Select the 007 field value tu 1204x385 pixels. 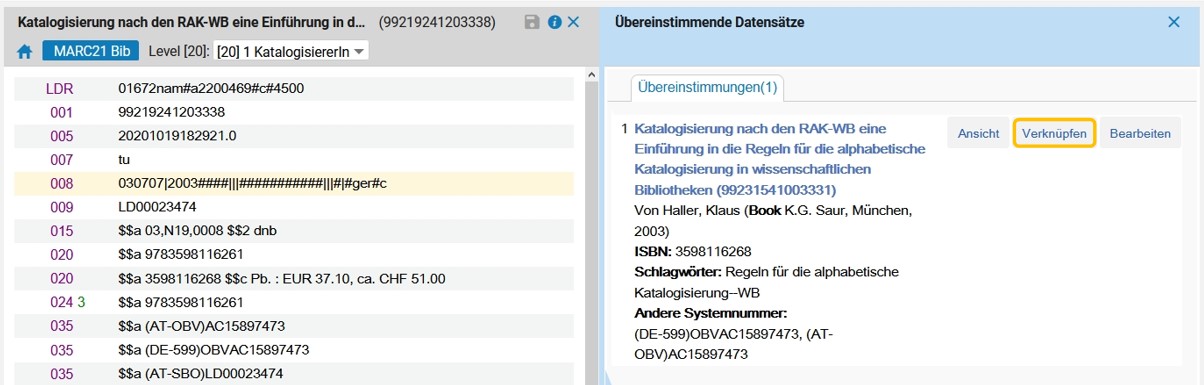coord(124,160)
